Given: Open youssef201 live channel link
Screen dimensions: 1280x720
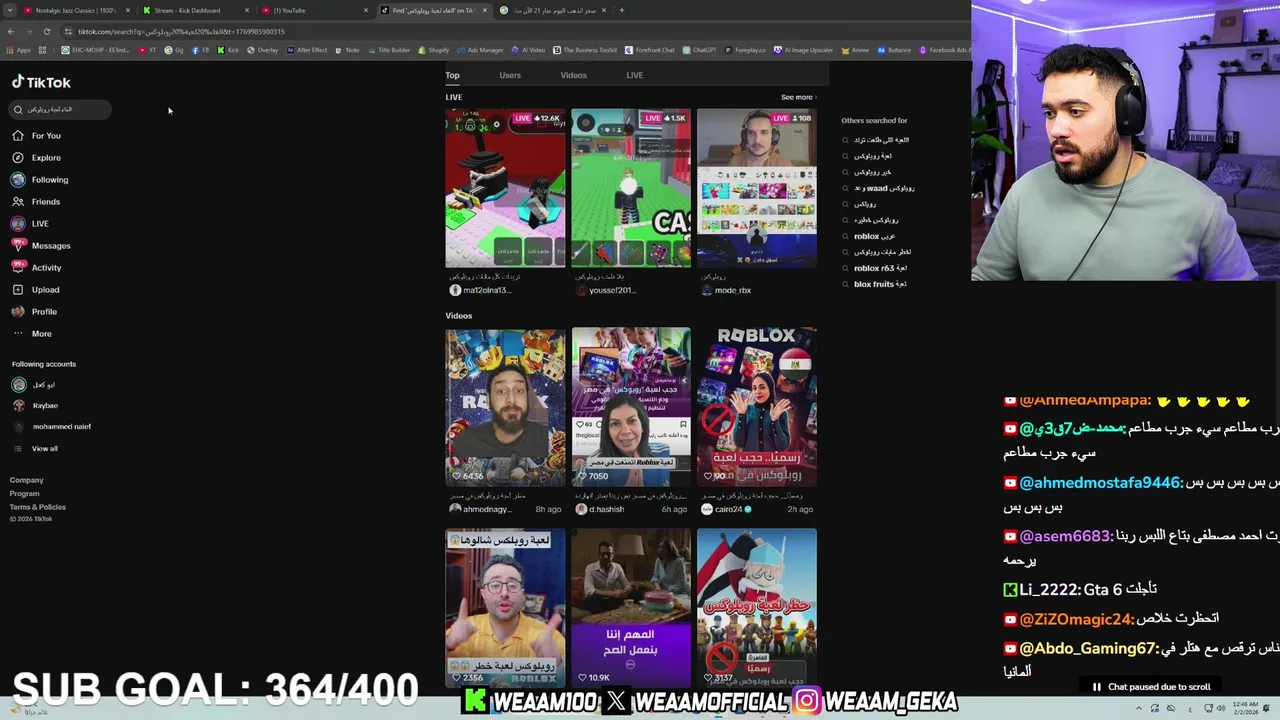Looking at the screenshot, I should 606,290.
